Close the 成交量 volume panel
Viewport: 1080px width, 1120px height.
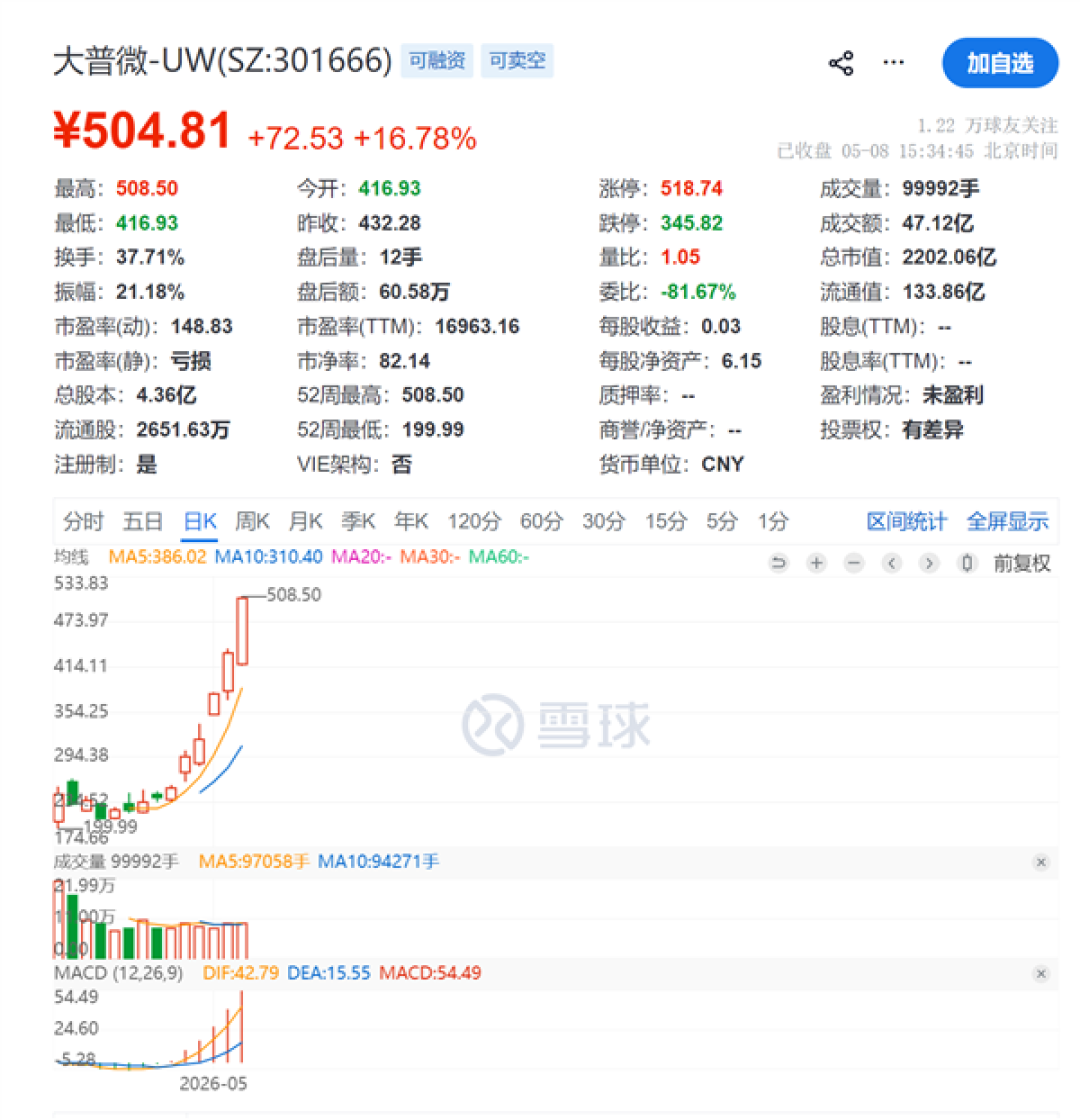pos(1041,862)
